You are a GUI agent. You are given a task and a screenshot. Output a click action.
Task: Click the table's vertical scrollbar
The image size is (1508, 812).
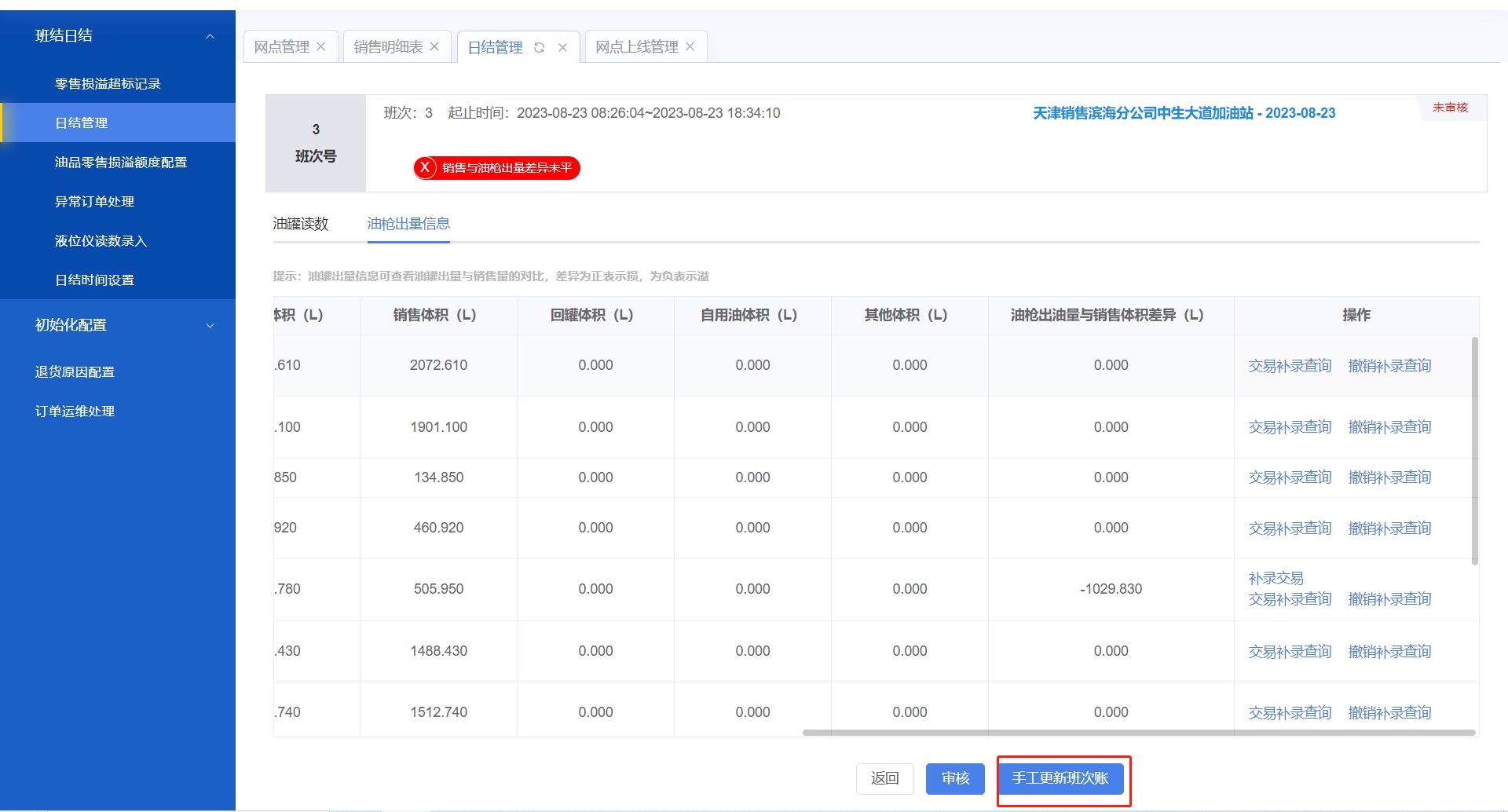(1474, 451)
